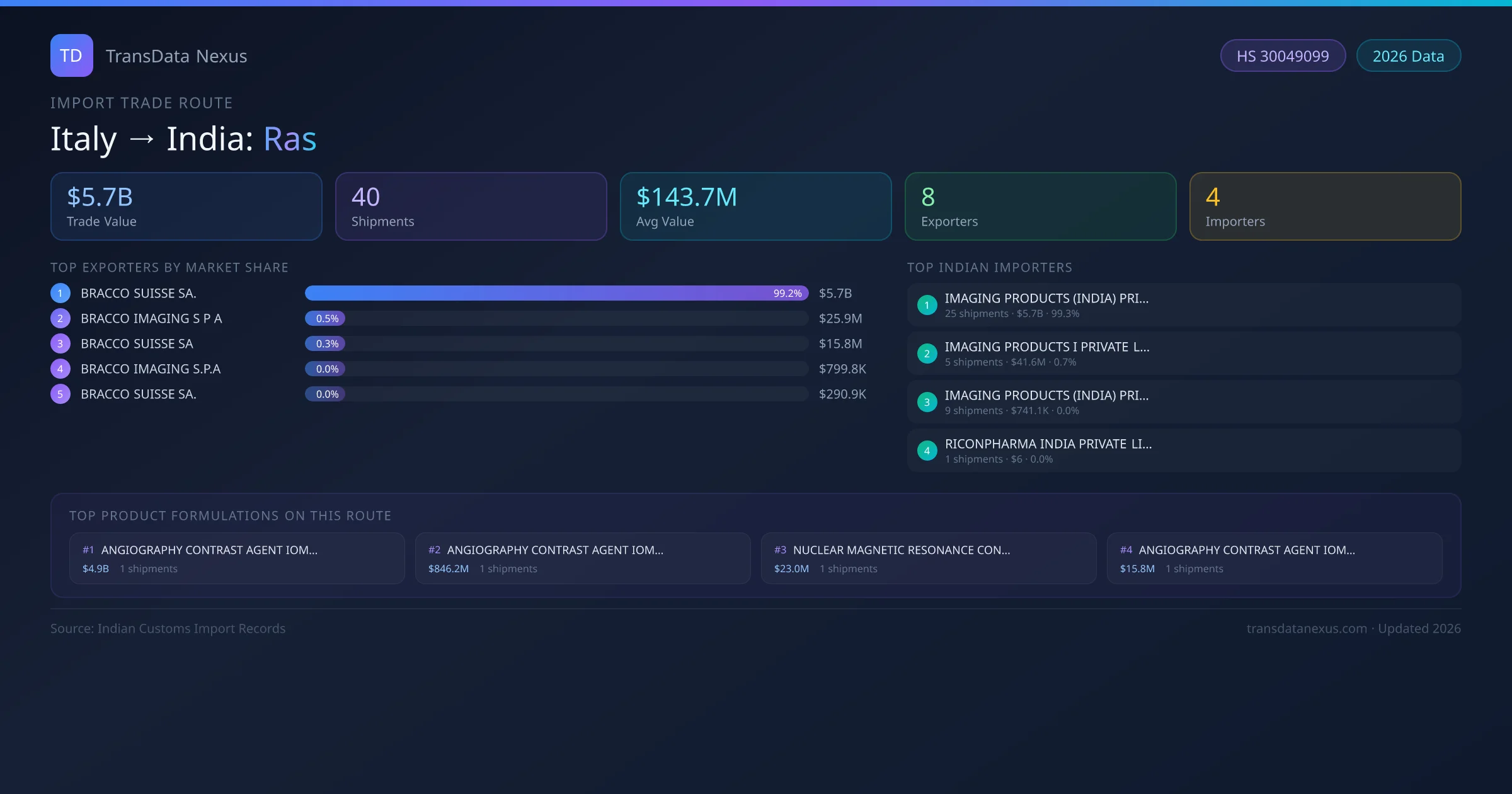Image resolution: width=1512 pixels, height=794 pixels.
Task: Select the HS 30049099 pill
Action: 1282,56
